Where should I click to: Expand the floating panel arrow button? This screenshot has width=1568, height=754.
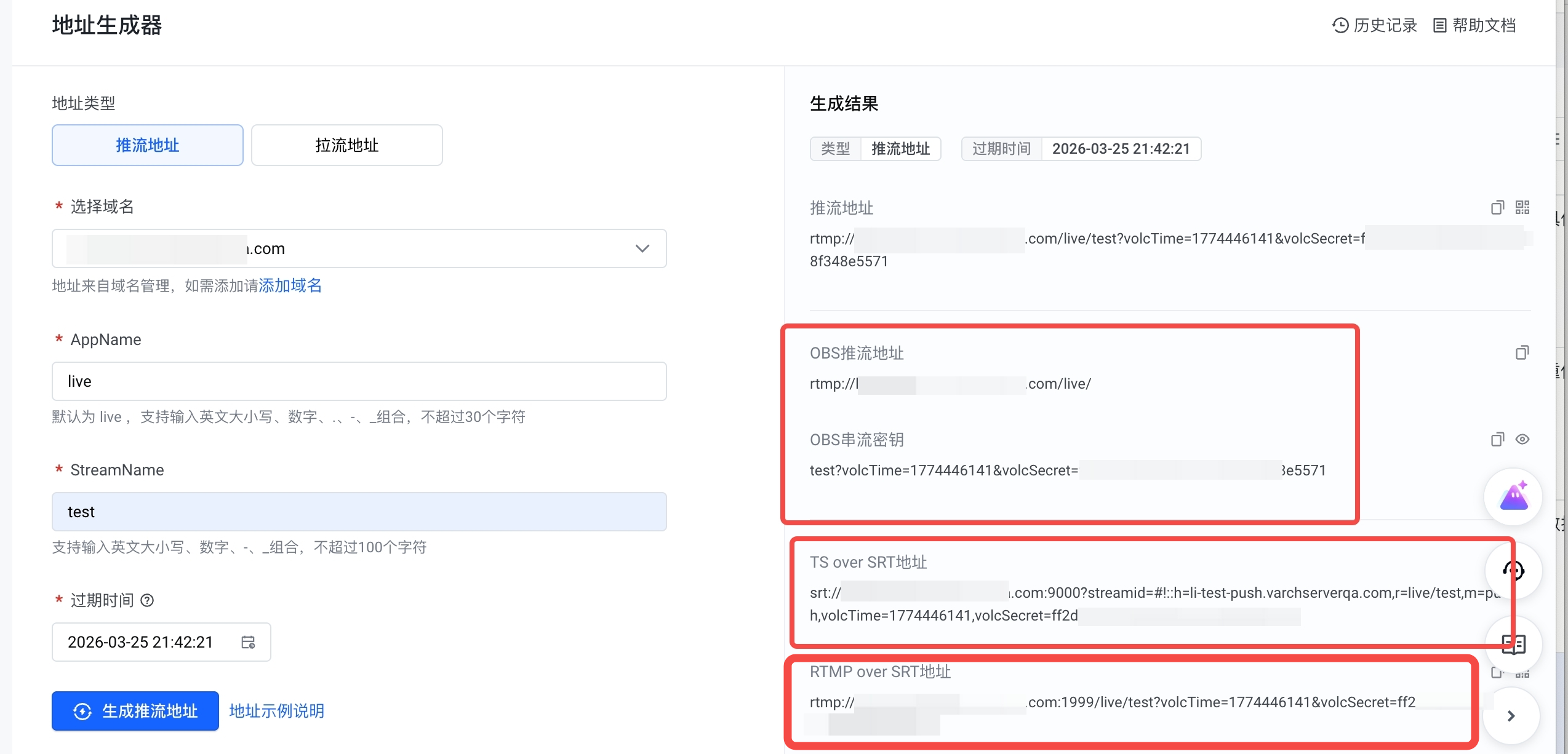(x=1511, y=716)
